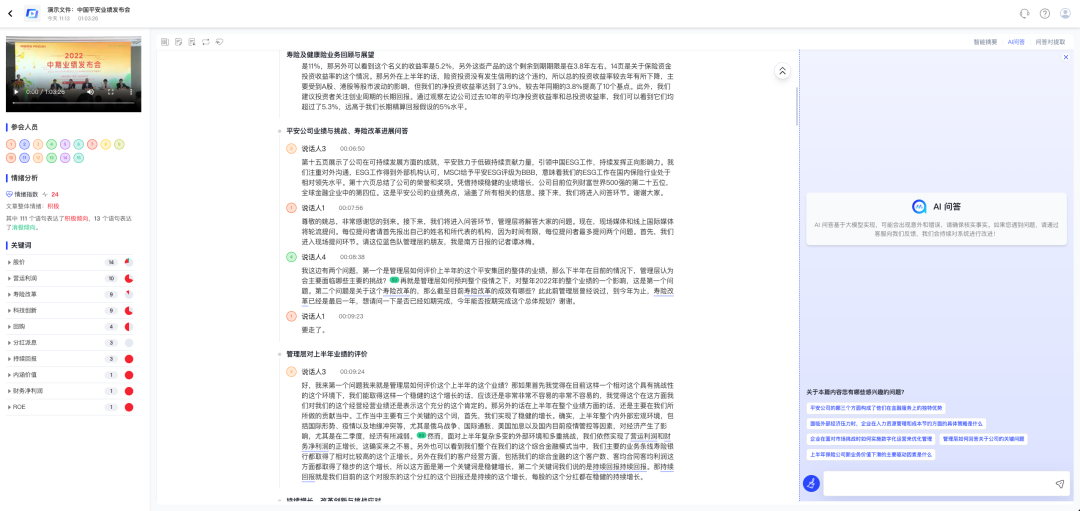Image resolution: width=1080 pixels, height=511 pixels.
Task: Clear chat with the blue broom icon
Action: (x=811, y=483)
